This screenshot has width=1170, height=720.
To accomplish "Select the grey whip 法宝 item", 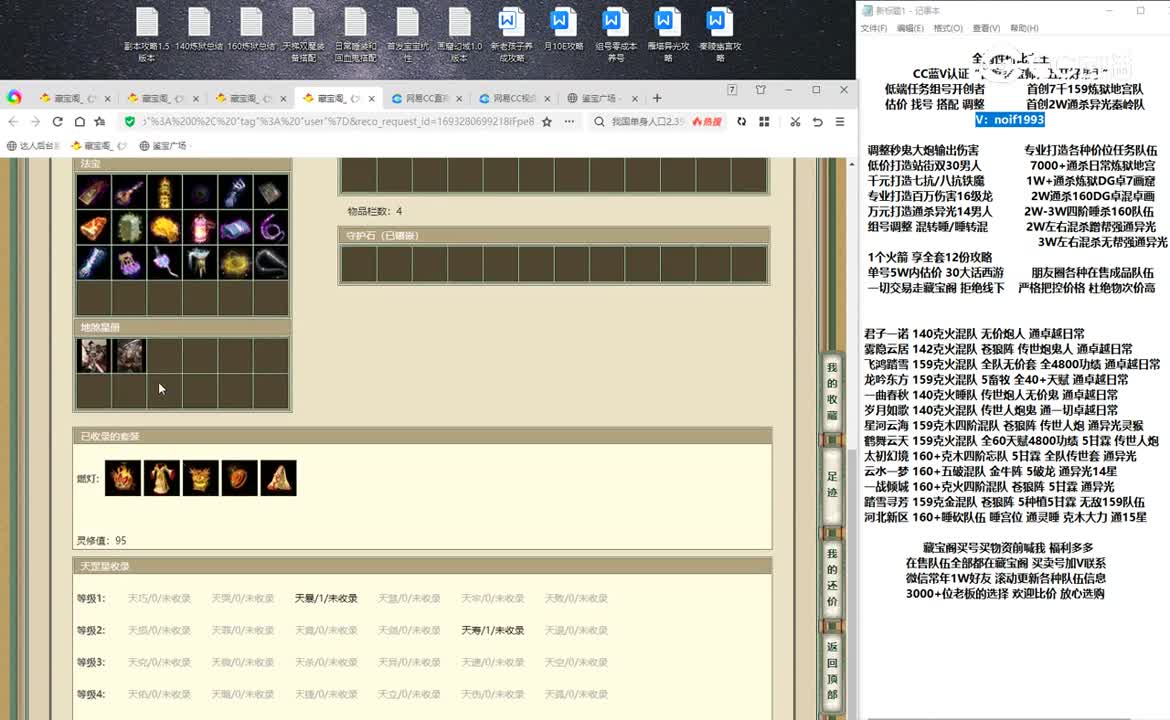I will (270, 263).
